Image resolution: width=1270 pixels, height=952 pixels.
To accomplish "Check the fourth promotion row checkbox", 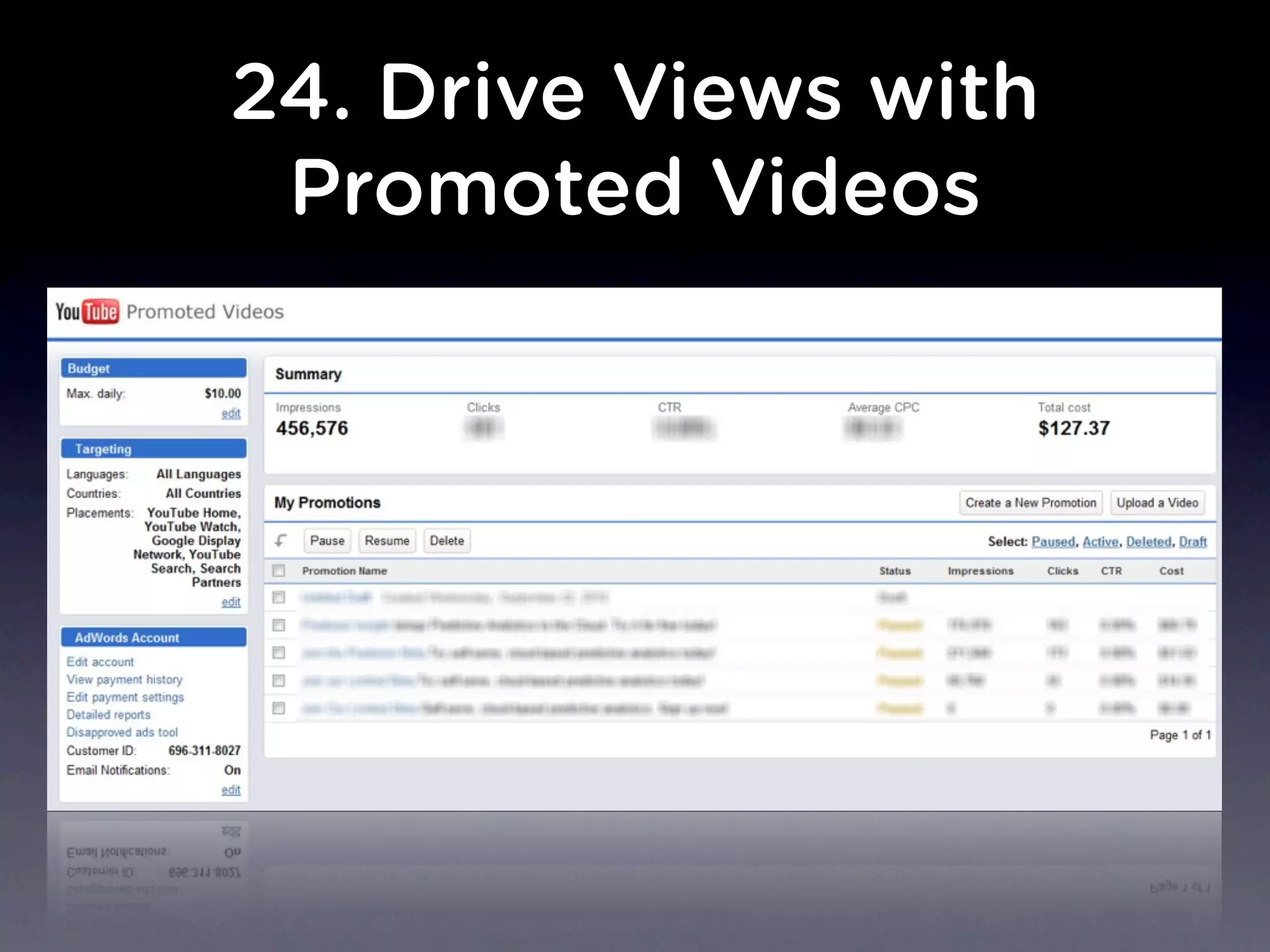I will [x=279, y=681].
